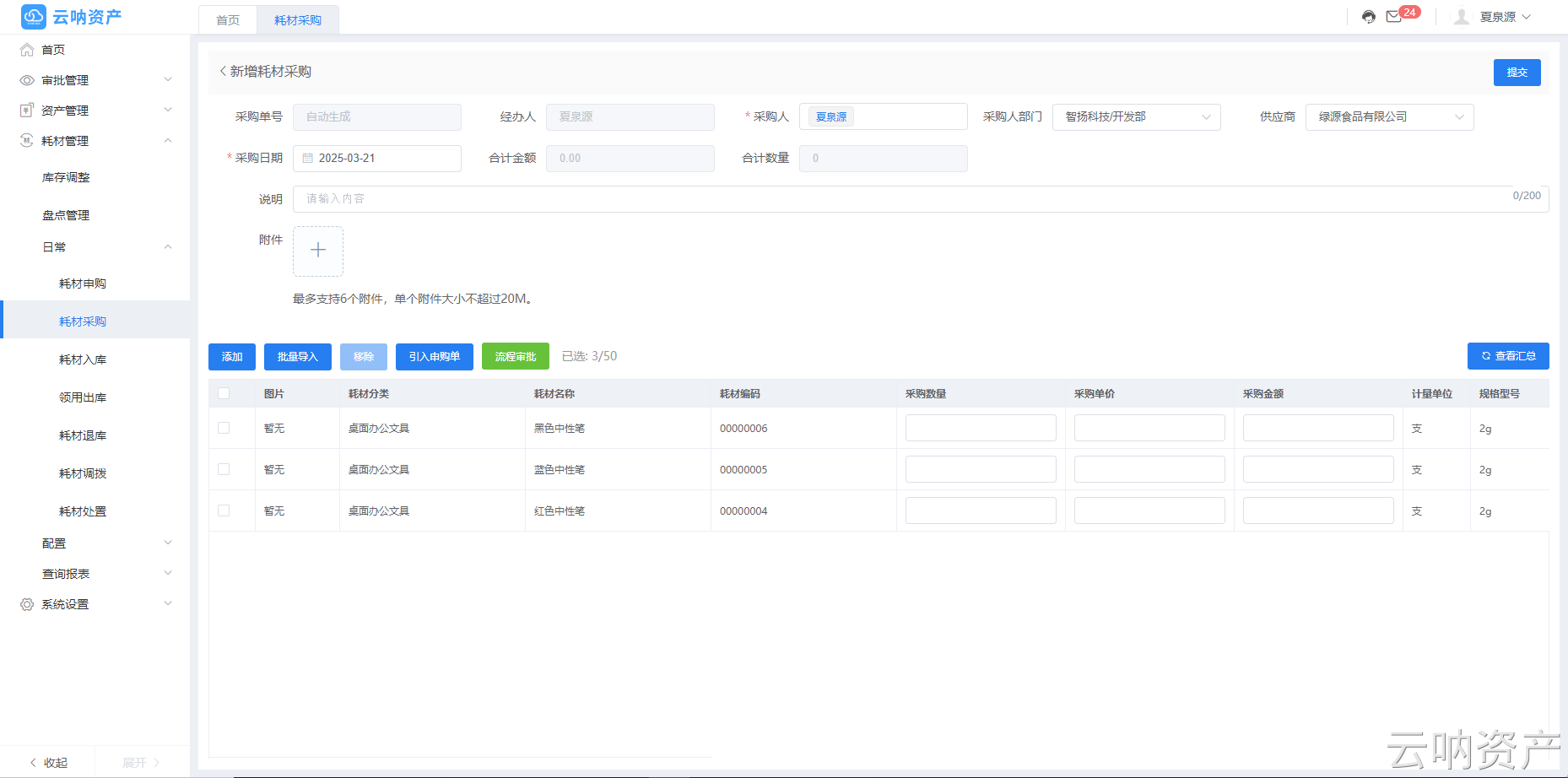The width and height of the screenshot is (1568, 778).
Task: Expand the 配置 submenu
Action: pyautogui.click(x=168, y=543)
